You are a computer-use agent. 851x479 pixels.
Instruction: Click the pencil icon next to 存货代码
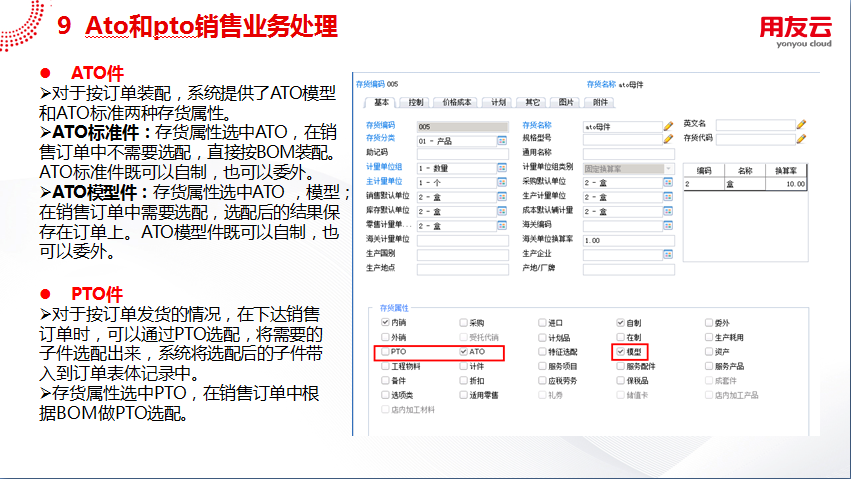(x=801, y=138)
